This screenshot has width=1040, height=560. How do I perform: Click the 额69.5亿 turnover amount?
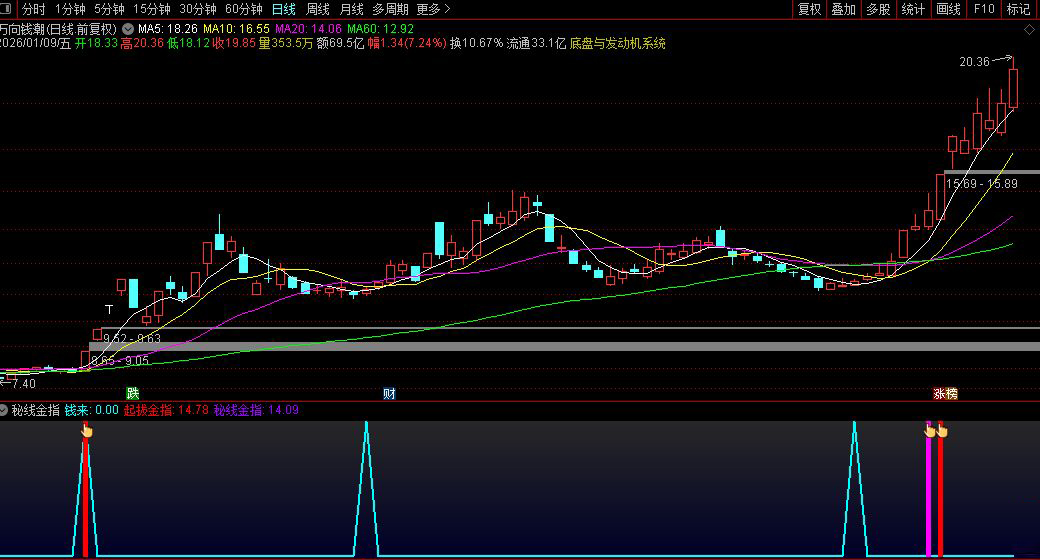[x=340, y=44]
